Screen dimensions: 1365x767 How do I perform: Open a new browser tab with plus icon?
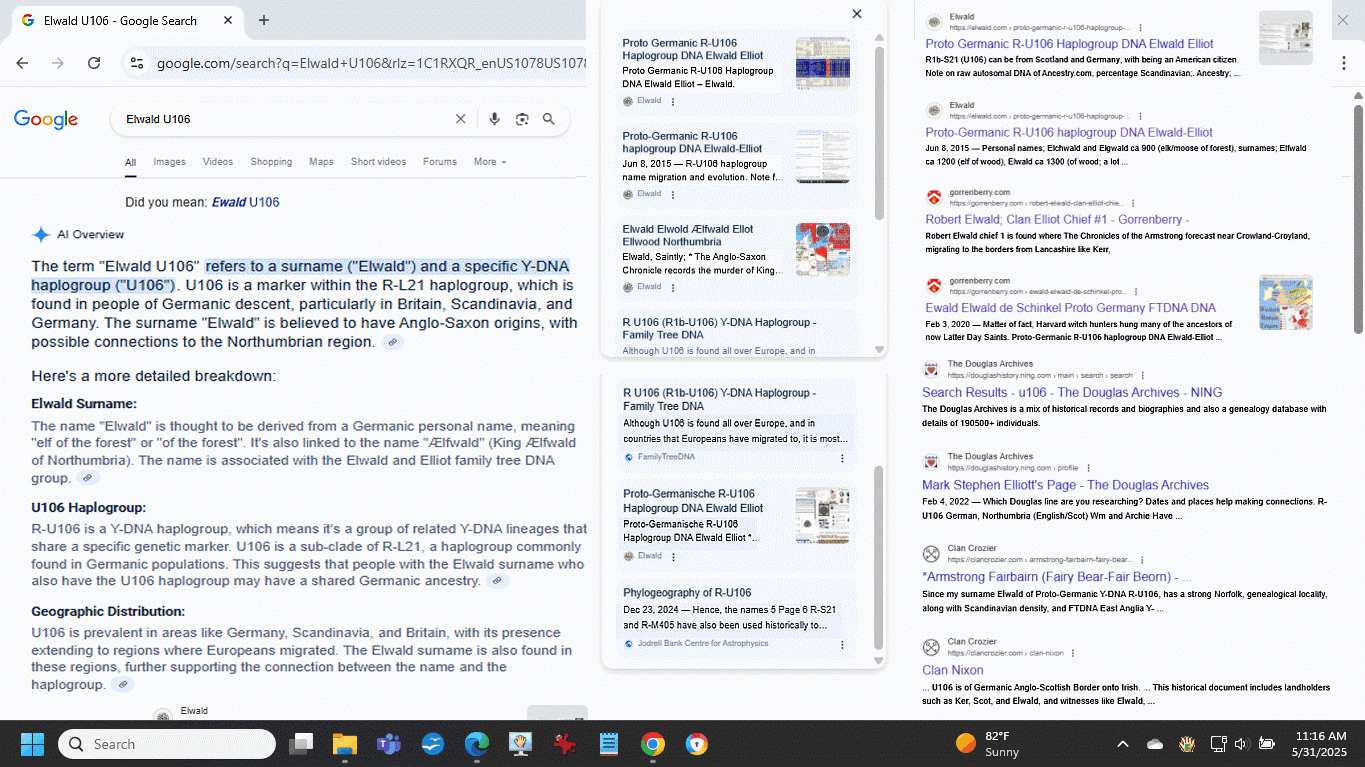[x=264, y=20]
